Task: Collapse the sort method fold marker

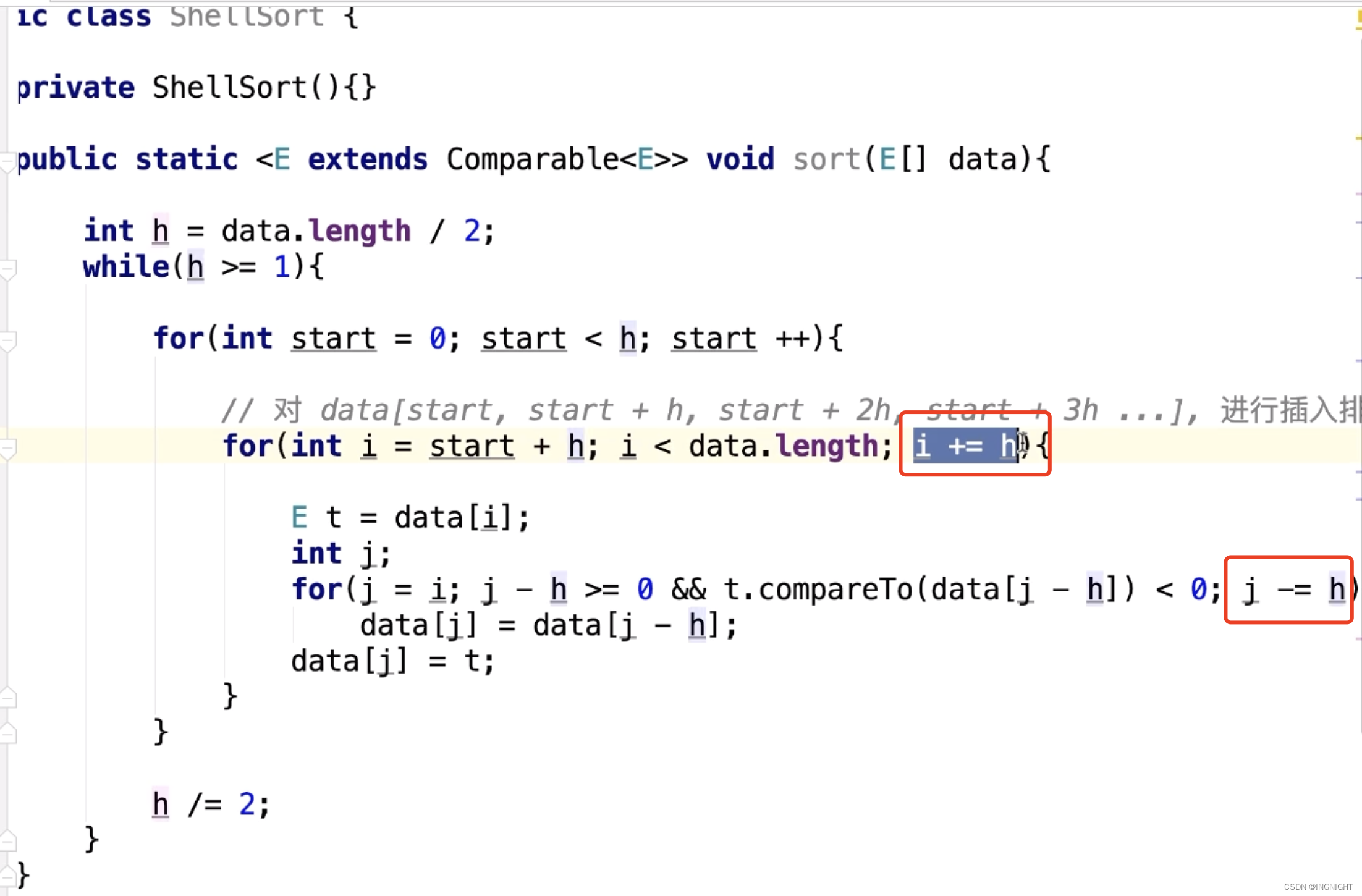Action: point(7,163)
